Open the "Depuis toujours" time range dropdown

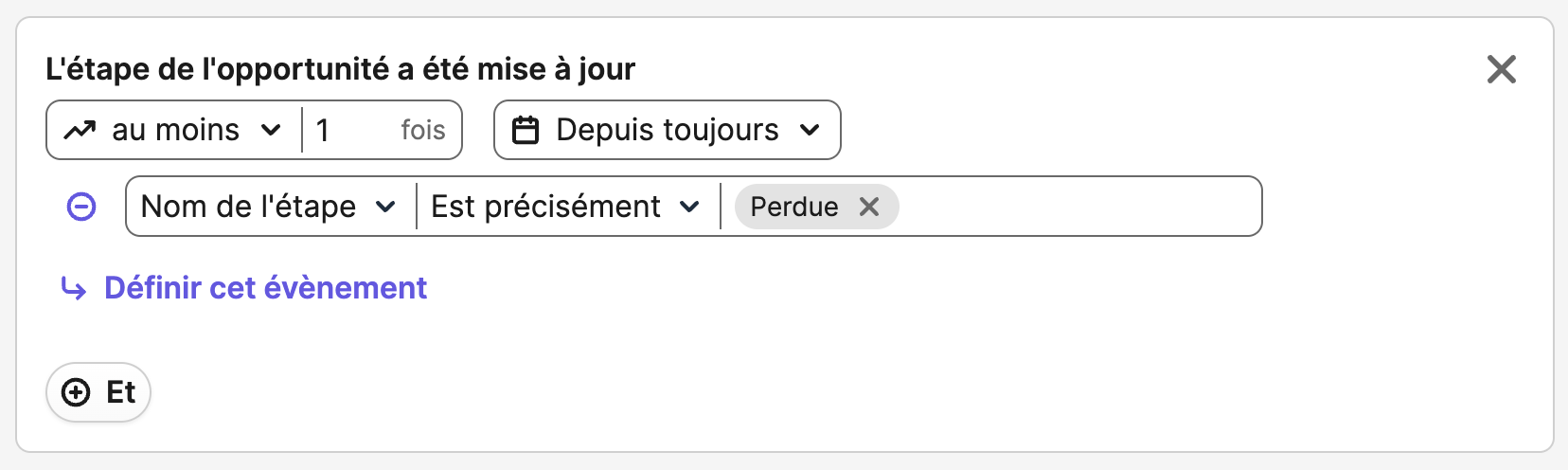coord(668,130)
